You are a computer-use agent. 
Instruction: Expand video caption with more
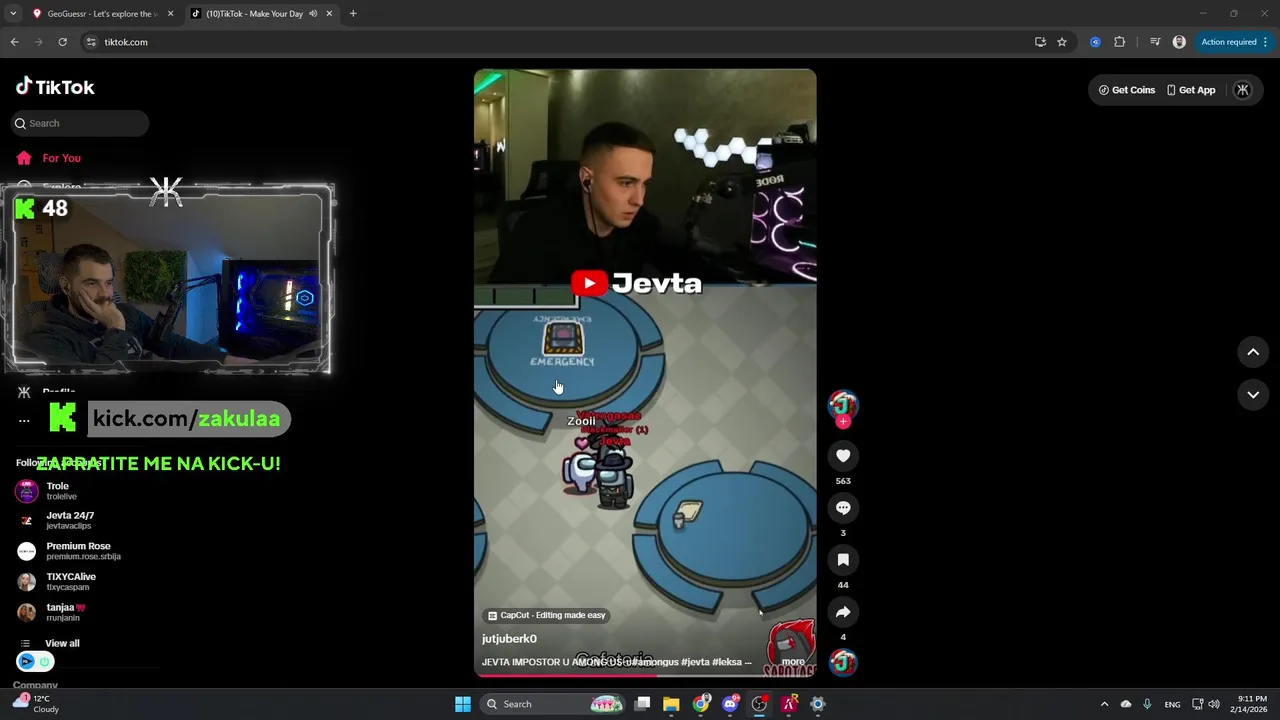(793, 662)
